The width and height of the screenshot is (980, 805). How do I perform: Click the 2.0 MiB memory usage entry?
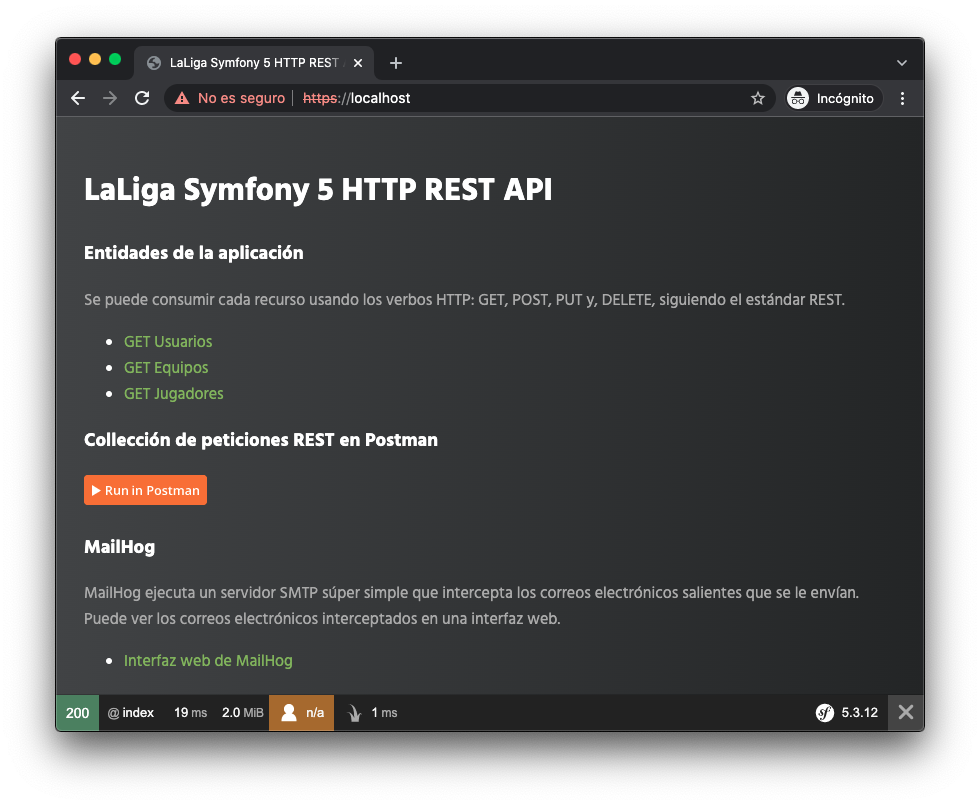[x=242, y=712]
